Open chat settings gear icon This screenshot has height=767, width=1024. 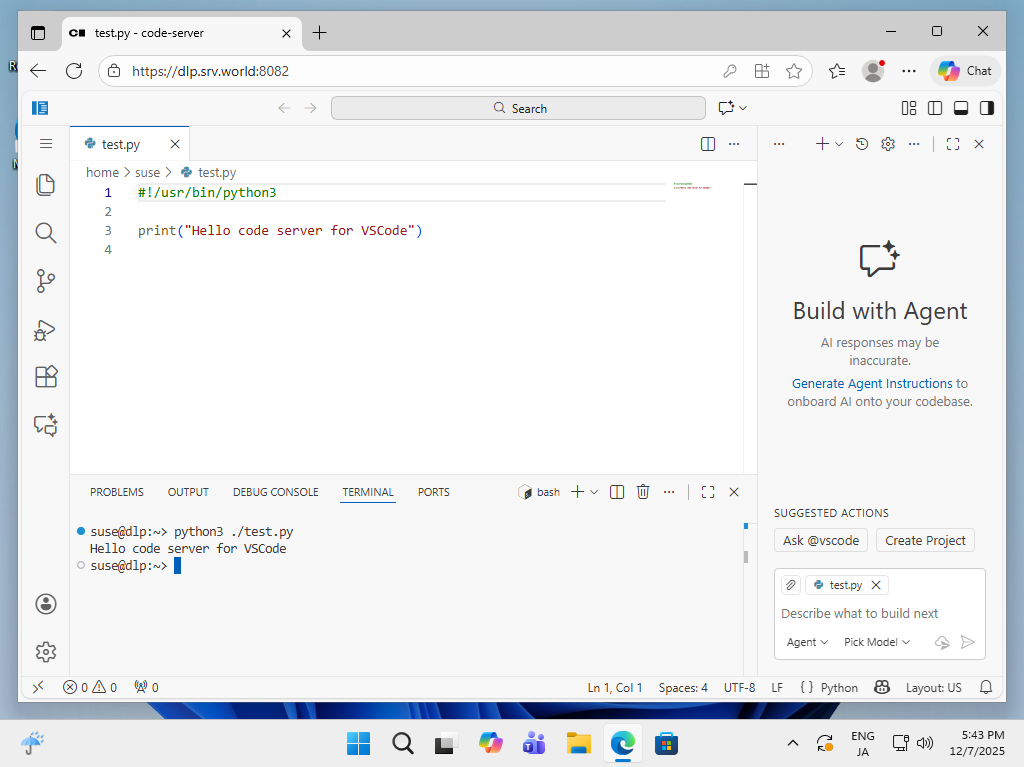pos(888,144)
